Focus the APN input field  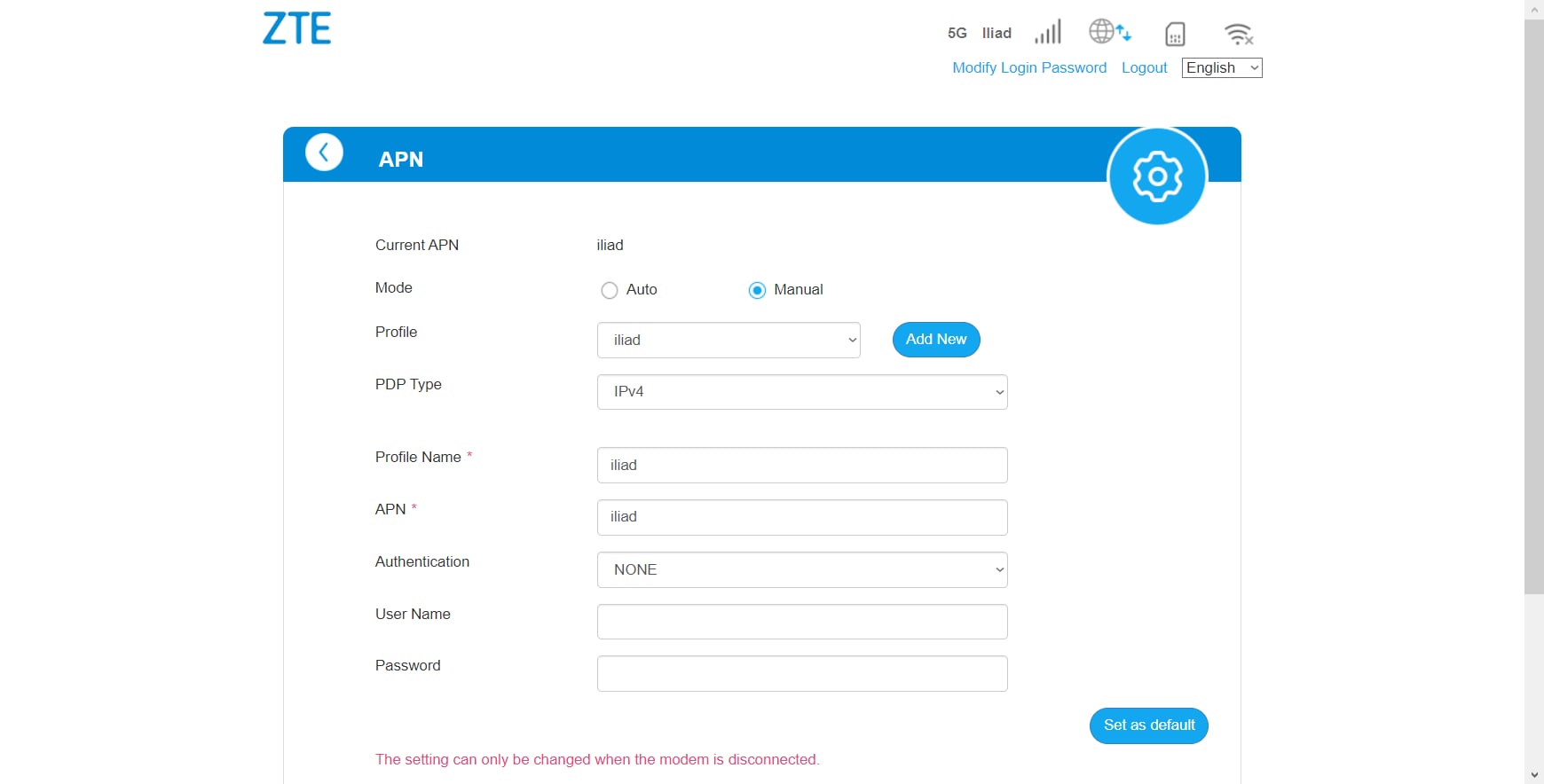coord(802,517)
